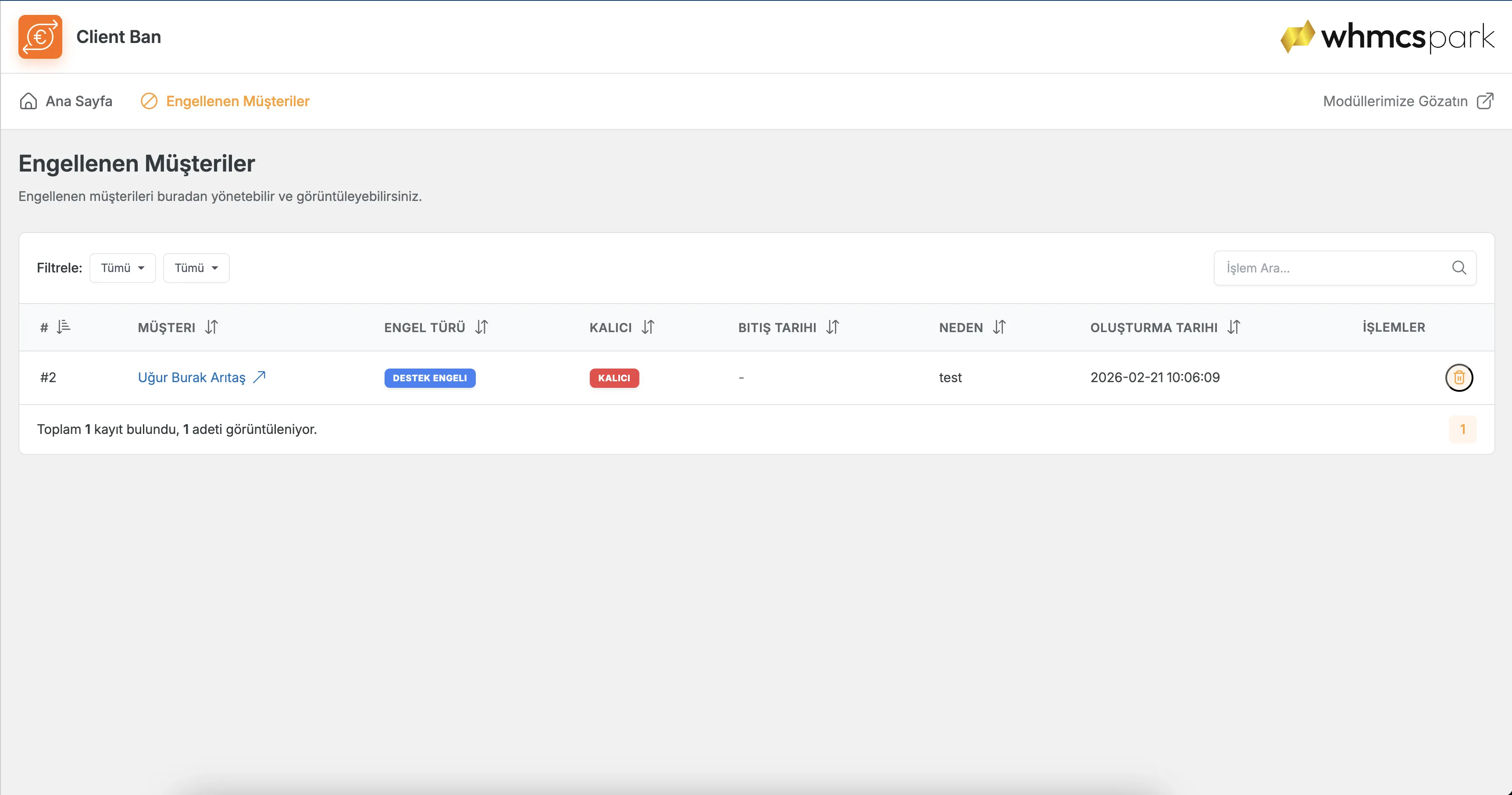Click the arrow icon next to Uğur Burak Arıtaş

pos(260,377)
